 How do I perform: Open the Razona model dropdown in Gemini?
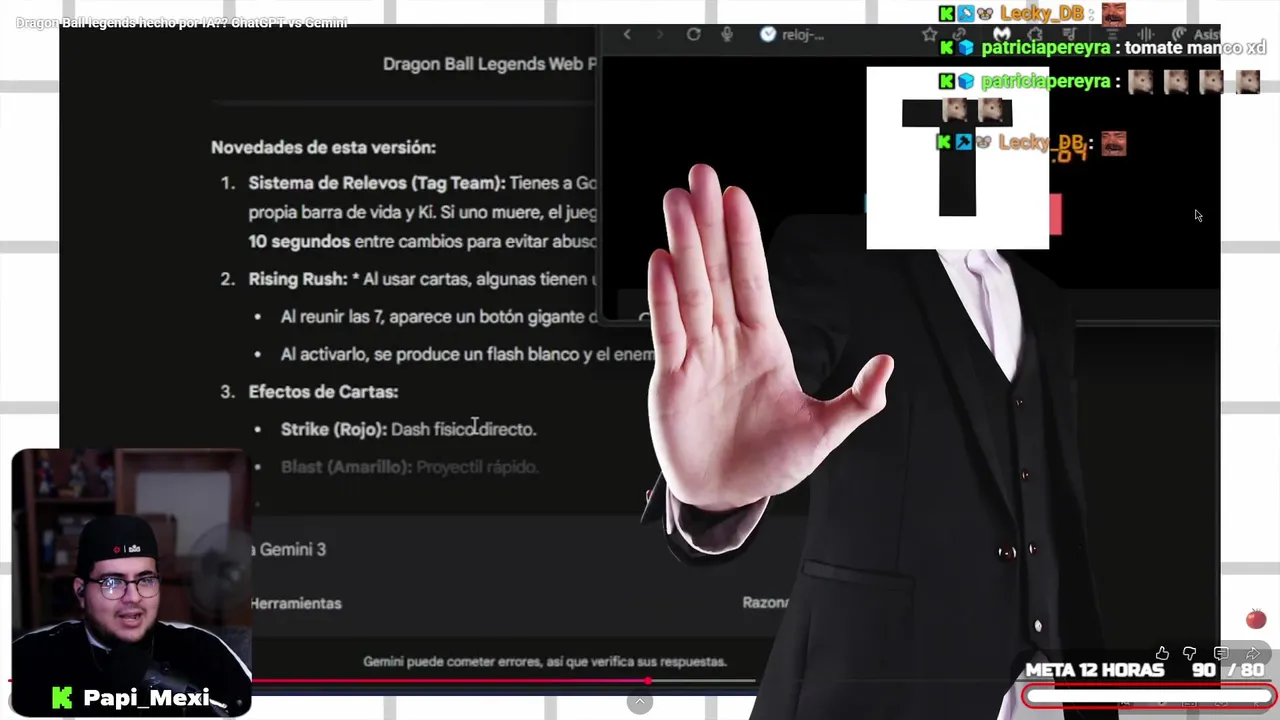[765, 603]
